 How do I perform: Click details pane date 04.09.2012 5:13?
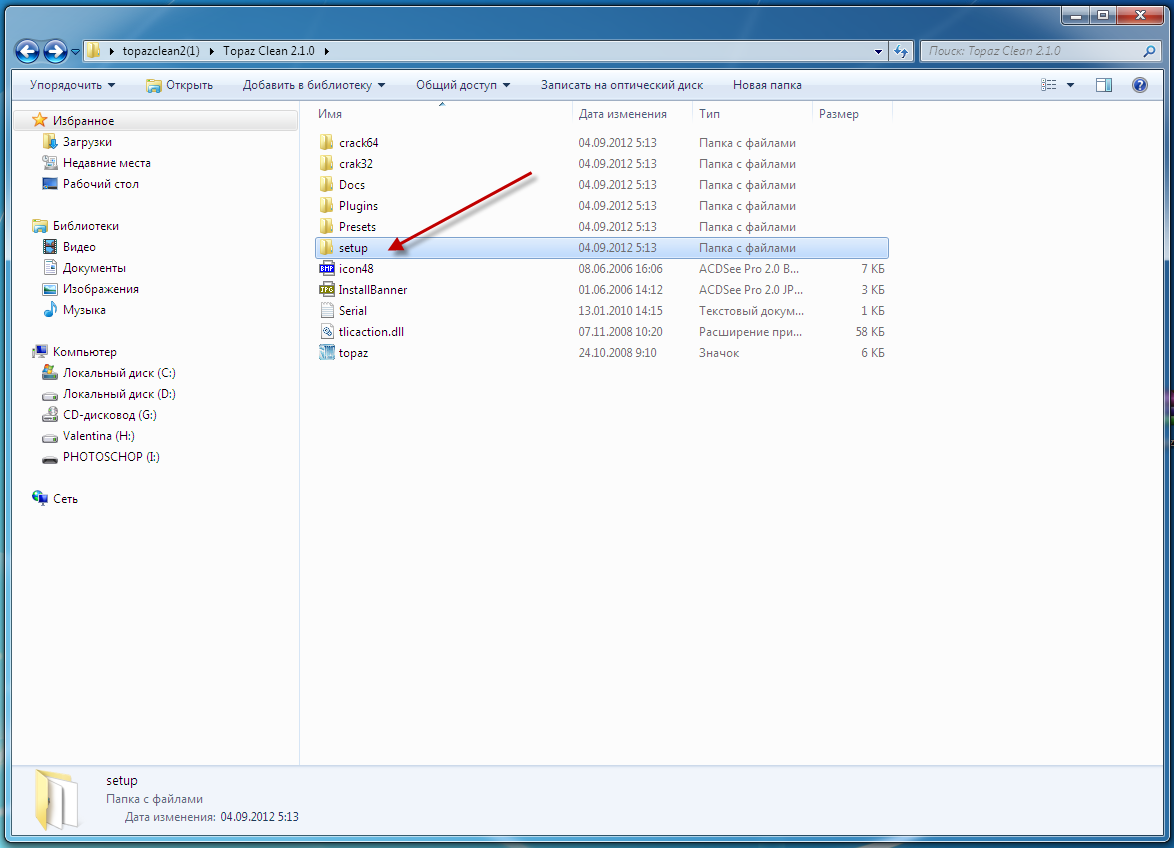pyautogui.click(x=259, y=817)
